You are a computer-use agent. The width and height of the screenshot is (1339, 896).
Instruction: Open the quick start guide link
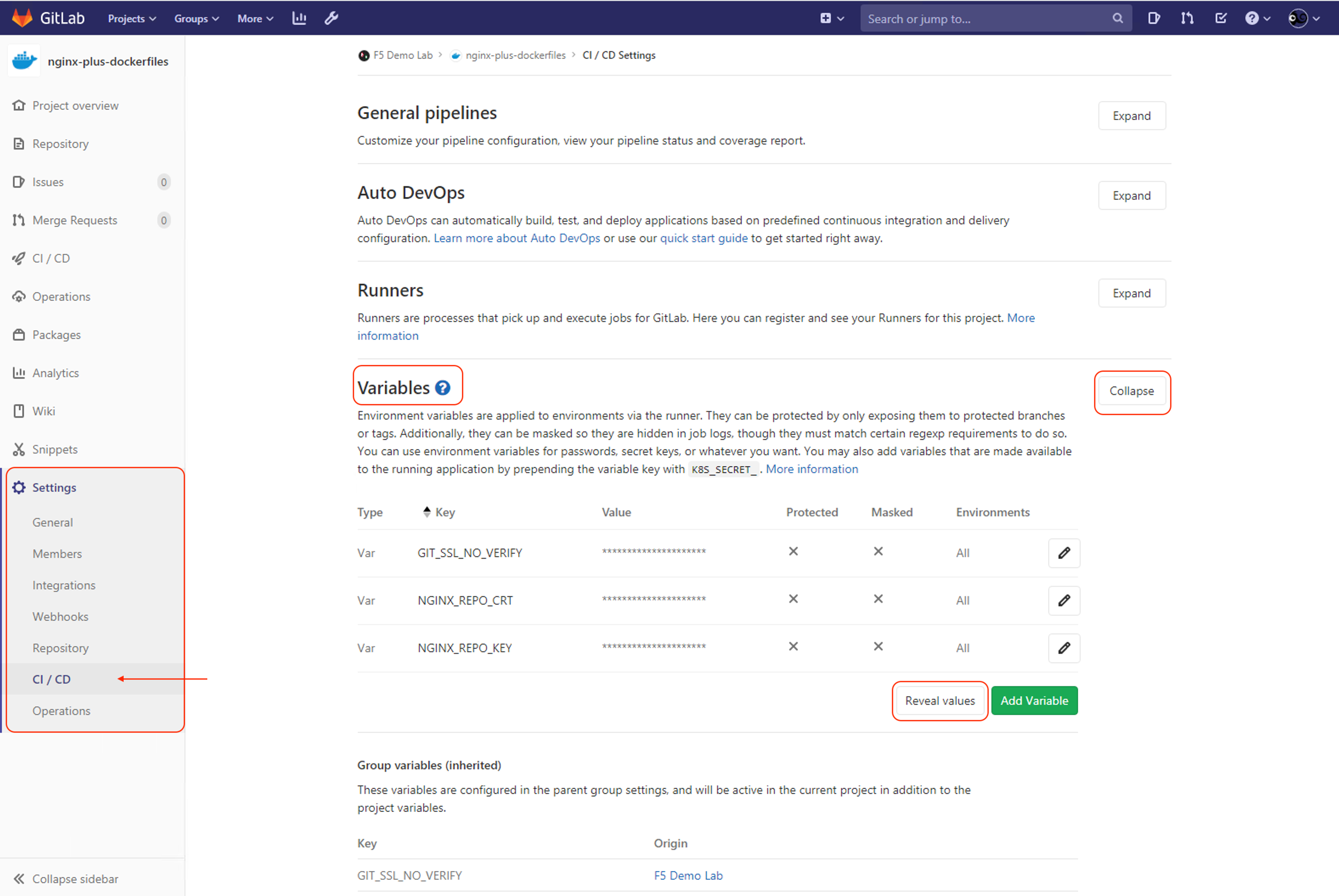pos(703,238)
